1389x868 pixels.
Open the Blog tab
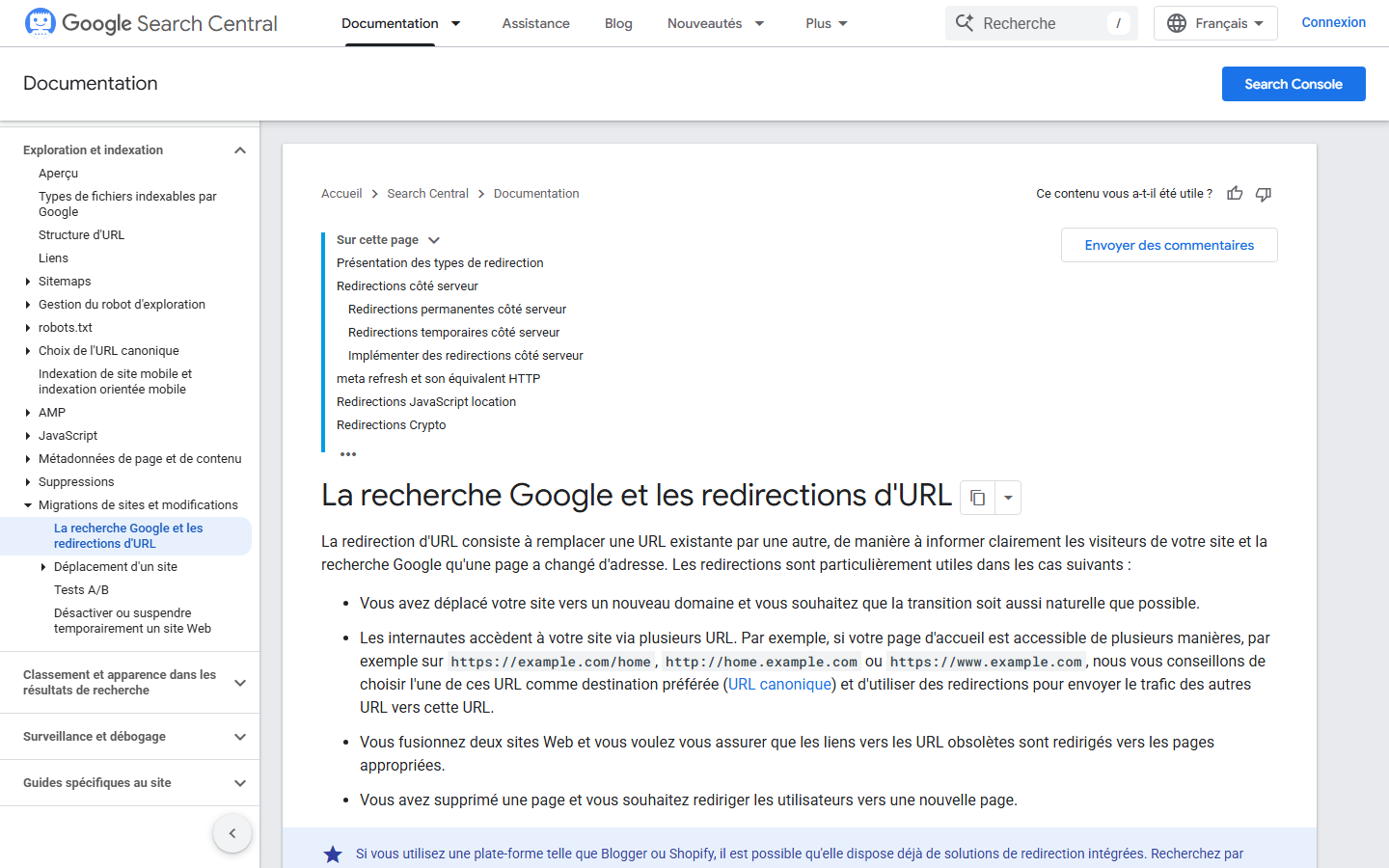click(x=618, y=23)
